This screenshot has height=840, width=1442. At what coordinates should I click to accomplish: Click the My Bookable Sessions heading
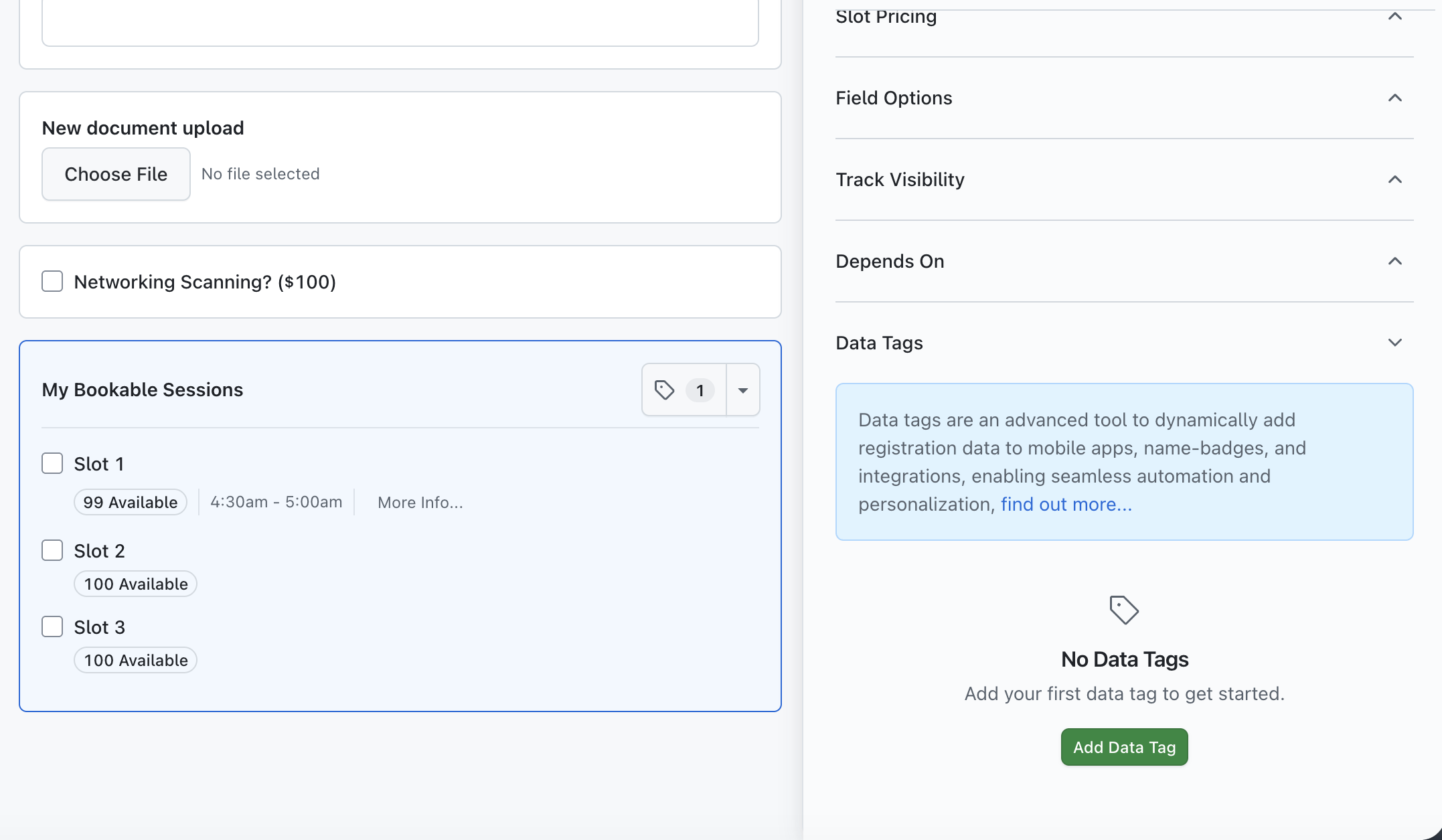coord(142,390)
